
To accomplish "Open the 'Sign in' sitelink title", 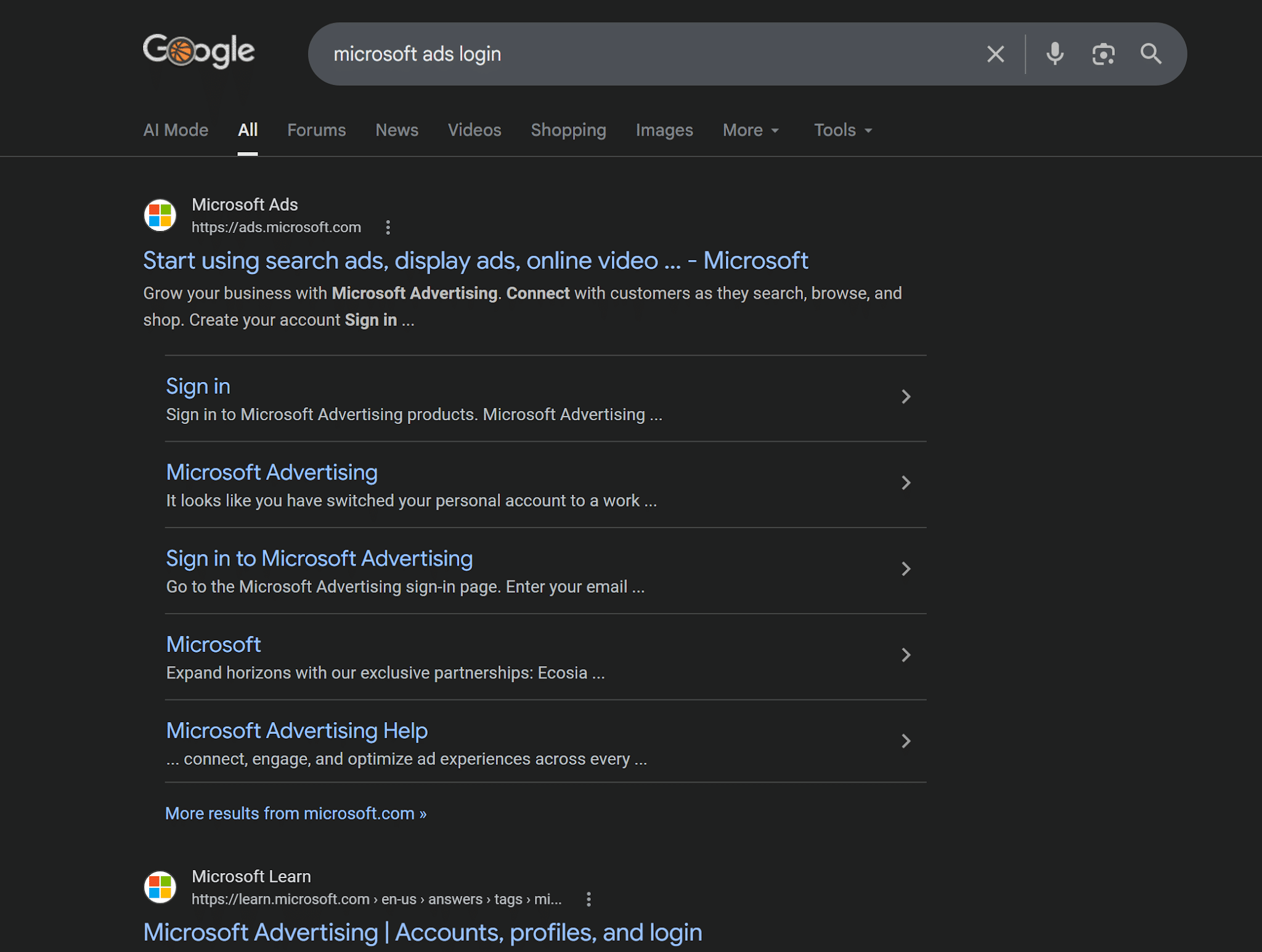I will click(198, 386).
